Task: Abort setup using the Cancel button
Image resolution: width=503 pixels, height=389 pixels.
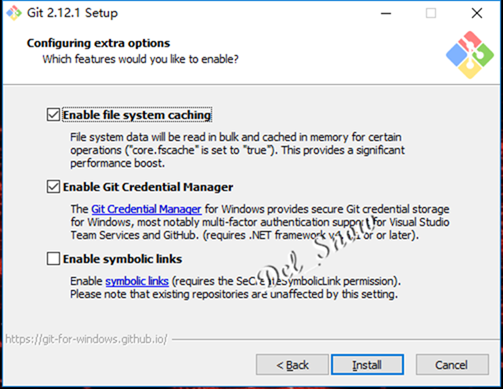Action: (452, 365)
